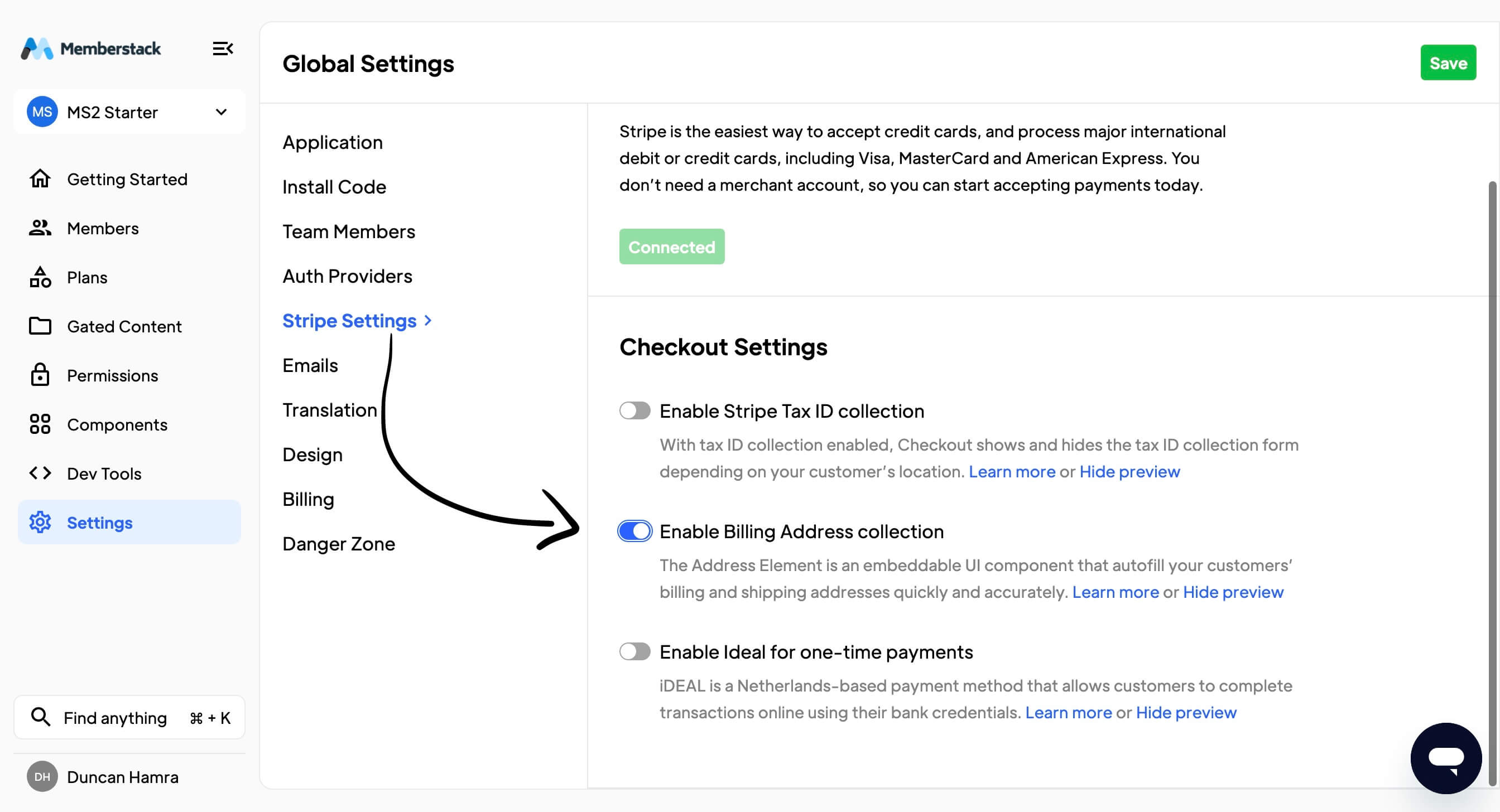1500x812 pixels.
Task: Open Learn more for Billing Address
Action: click(x=1115, y=592)
